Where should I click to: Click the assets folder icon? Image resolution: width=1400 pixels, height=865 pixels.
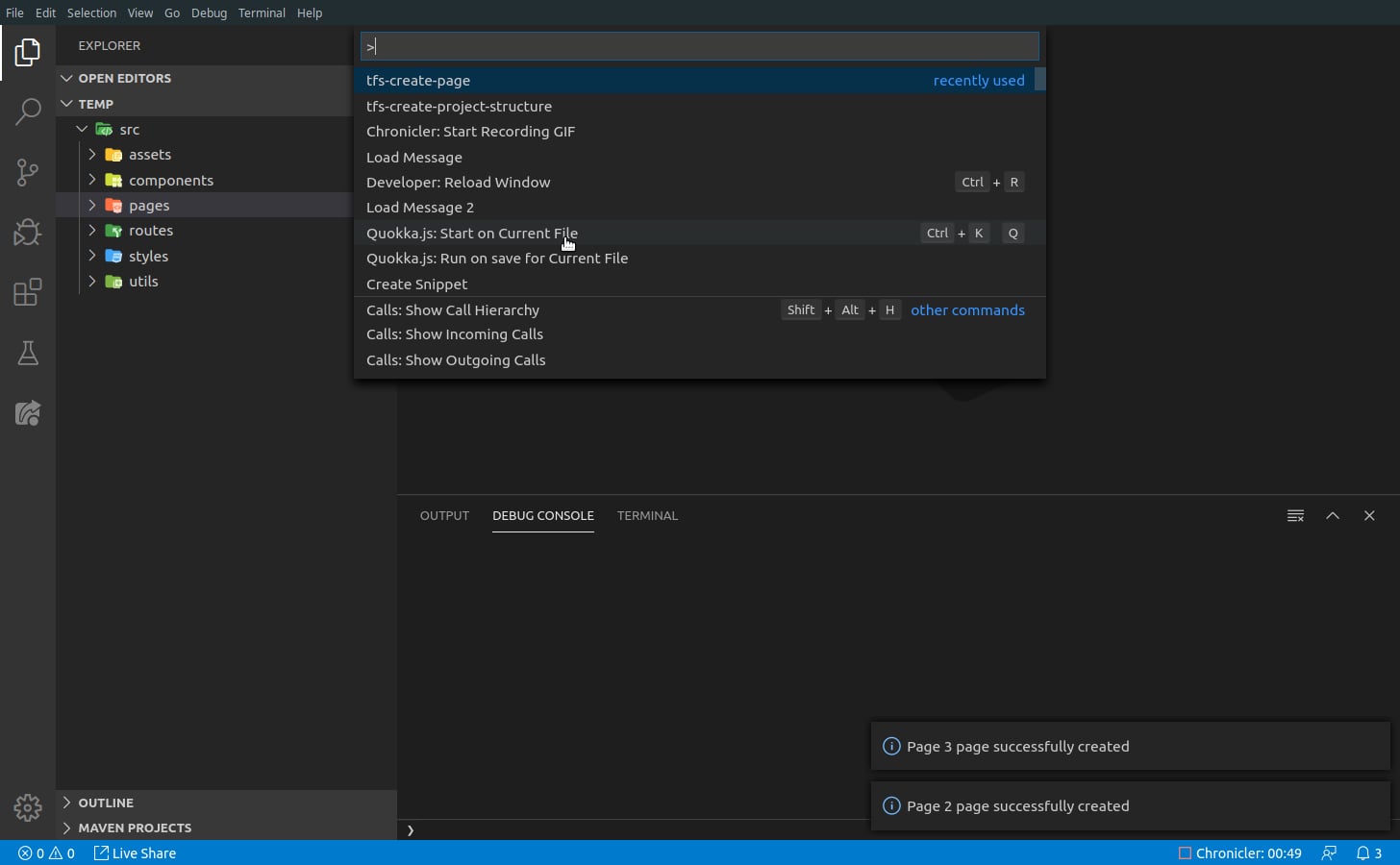(x=113, y=155)
